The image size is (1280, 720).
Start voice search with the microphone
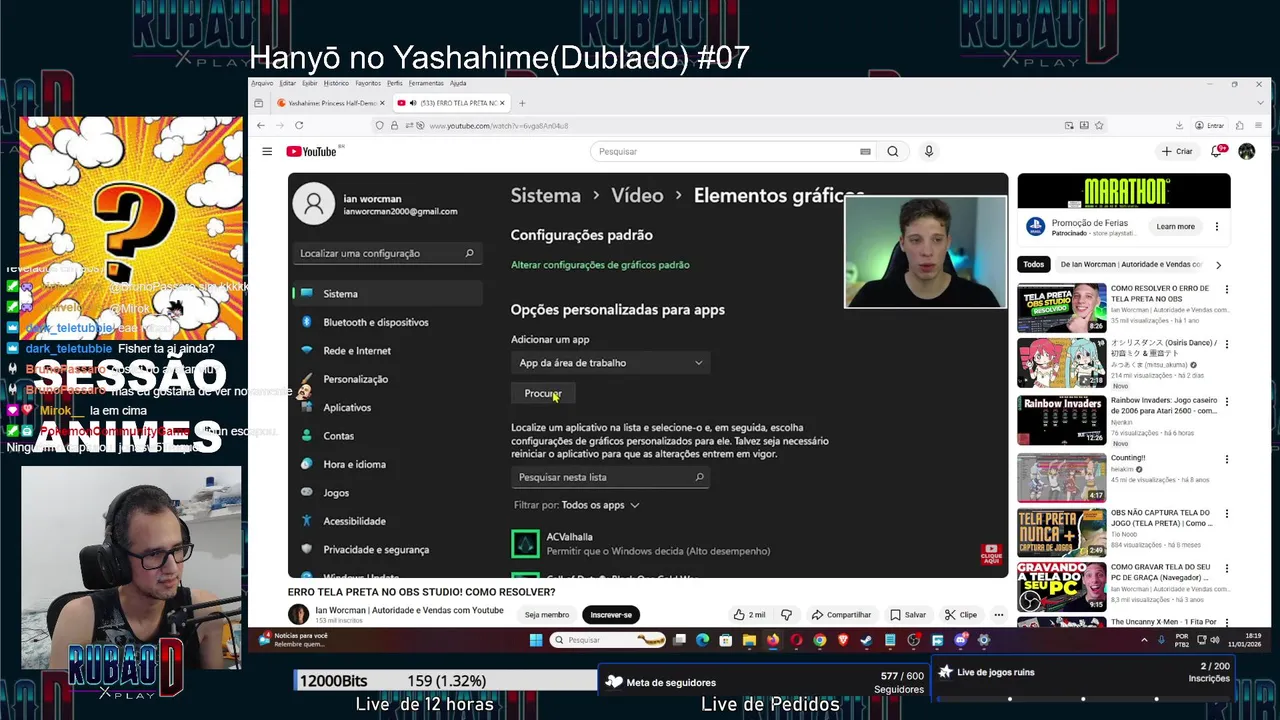coord(929,151)
